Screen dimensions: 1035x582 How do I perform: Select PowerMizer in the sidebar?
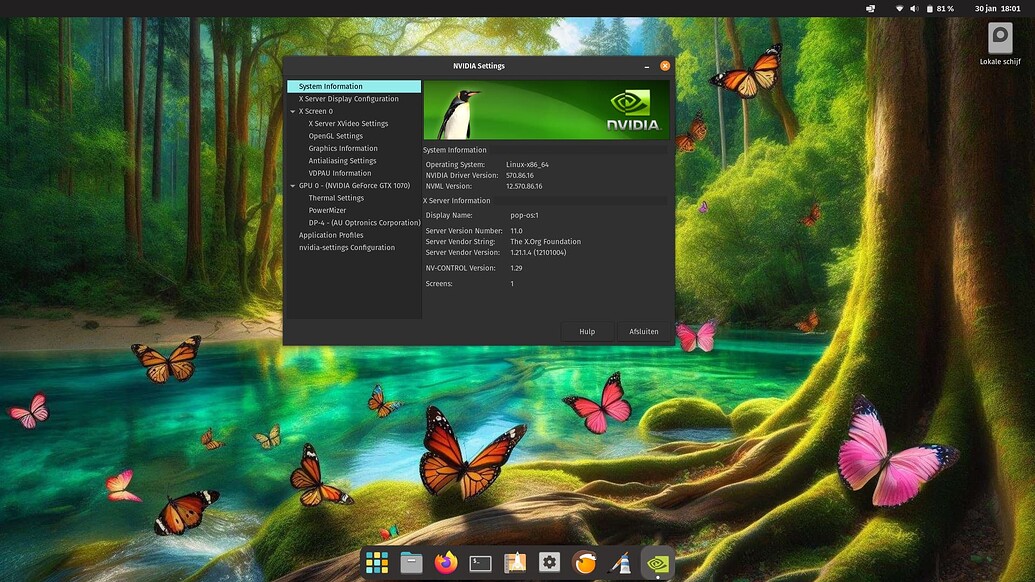point(325,210)
